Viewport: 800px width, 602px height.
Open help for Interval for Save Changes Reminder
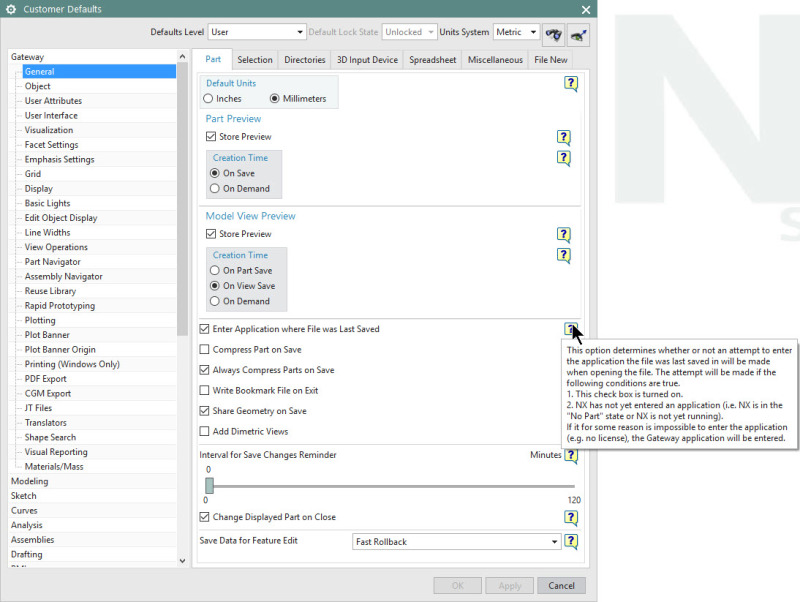click(571, 456)
